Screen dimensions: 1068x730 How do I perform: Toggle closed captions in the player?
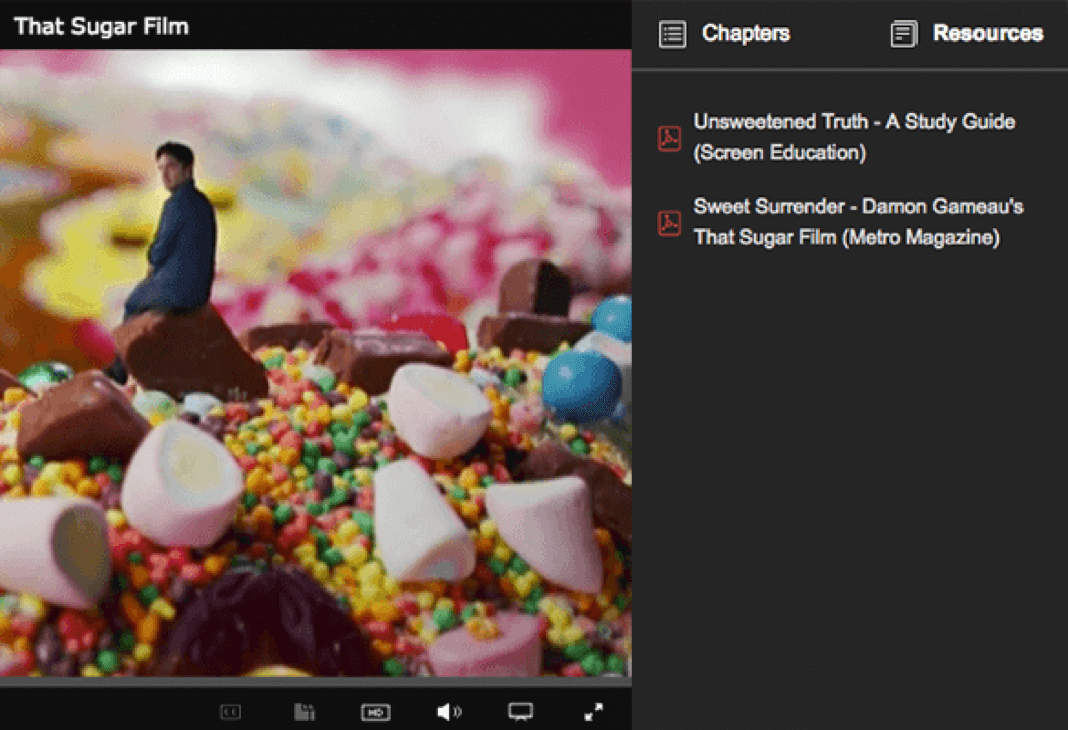point(230,712)
